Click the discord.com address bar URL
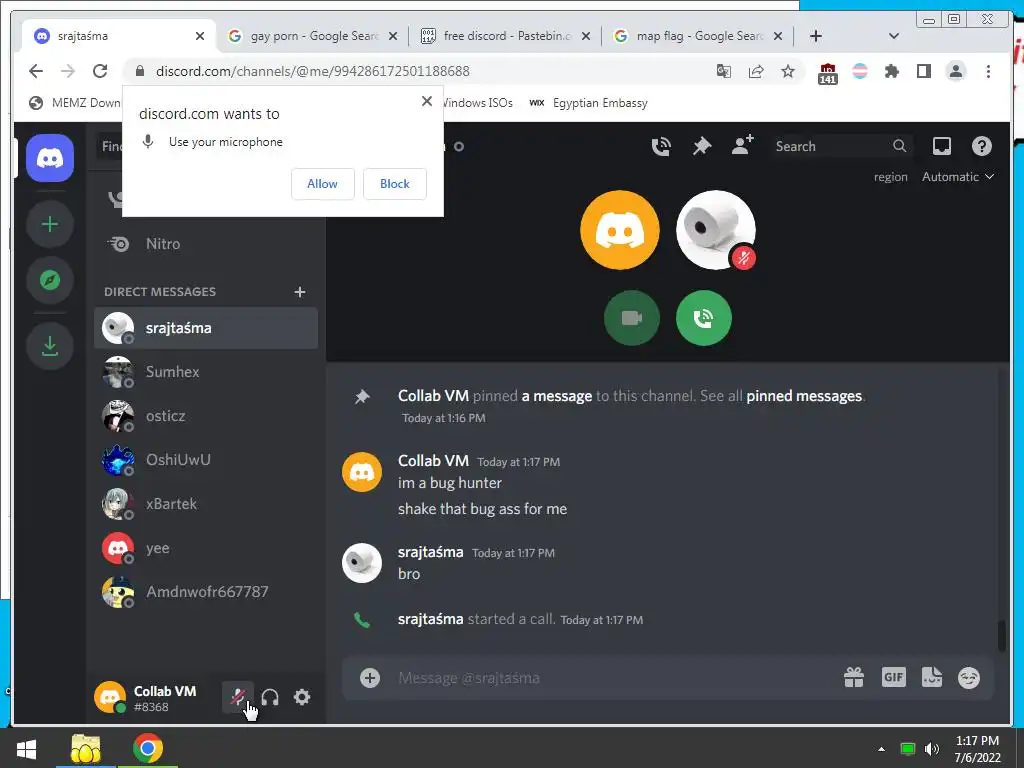The width and height of the screenshot is (1024, 768). pyautogui.click(x=313, y=71)
